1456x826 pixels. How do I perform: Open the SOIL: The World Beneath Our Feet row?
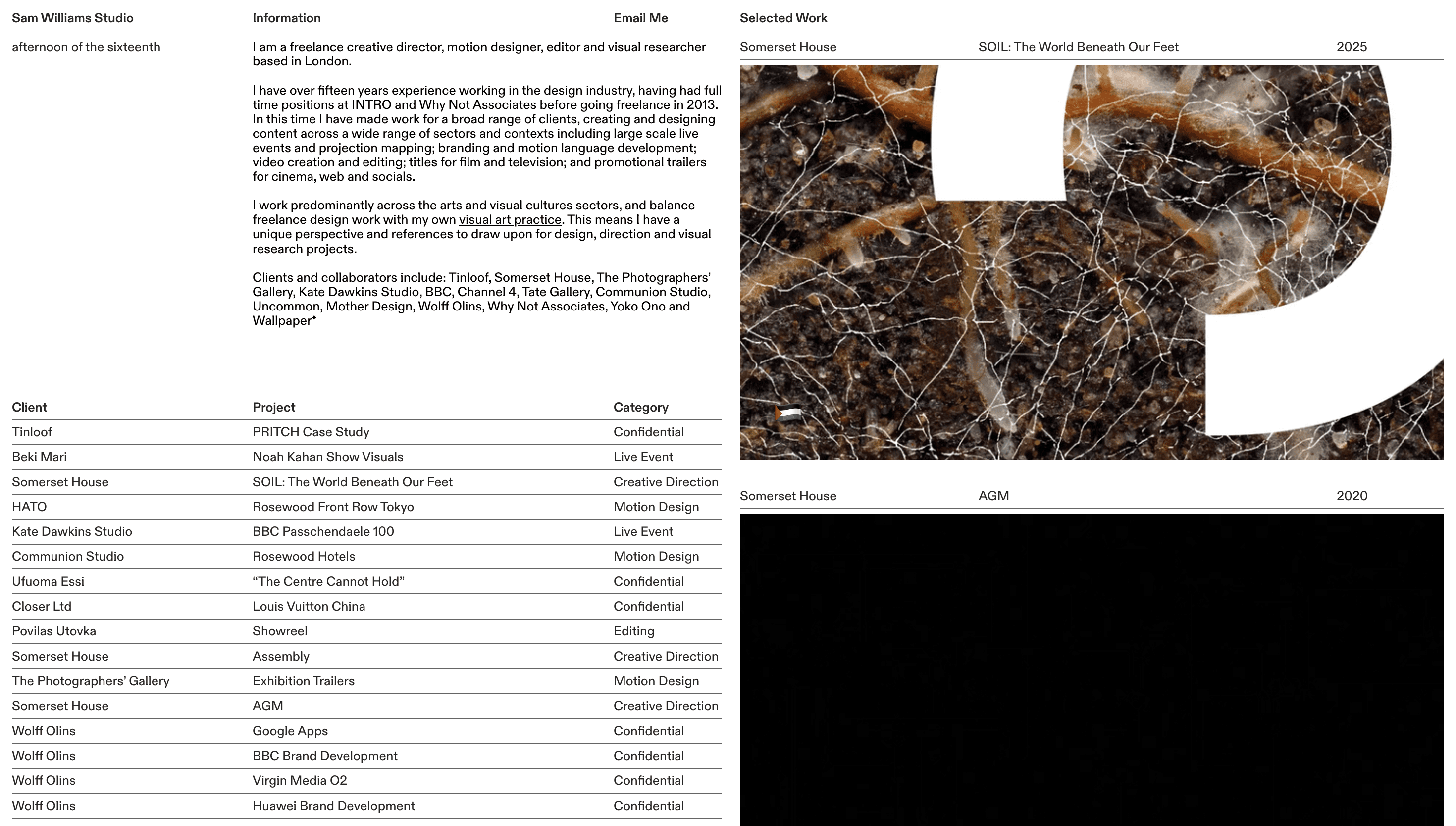pos(353,482)
